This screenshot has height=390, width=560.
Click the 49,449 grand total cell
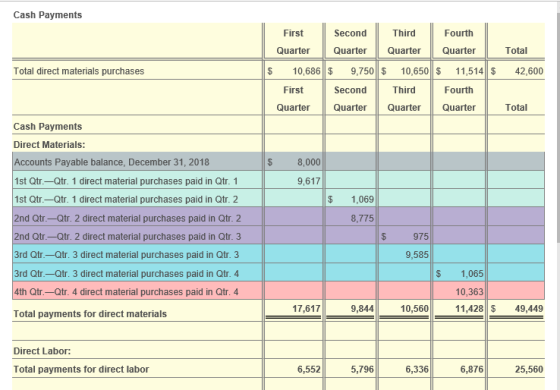(516, 309)
